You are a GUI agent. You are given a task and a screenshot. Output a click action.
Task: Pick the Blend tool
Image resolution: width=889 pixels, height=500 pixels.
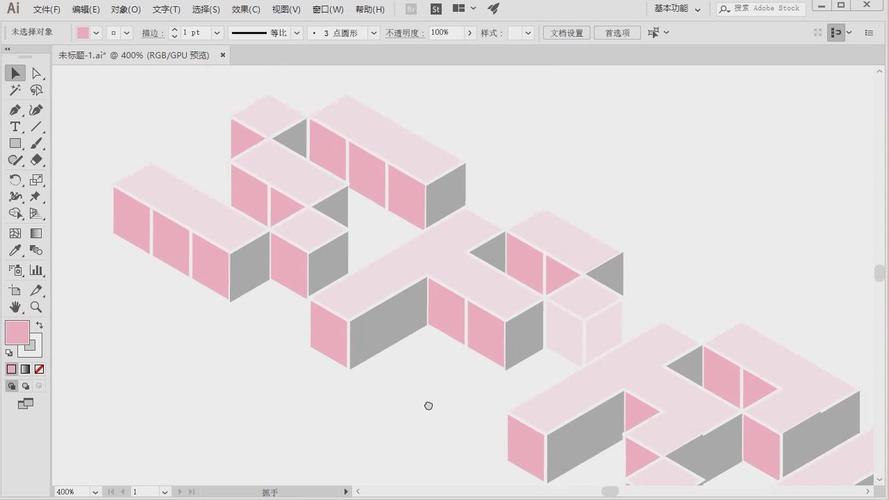(x=36, y=250)
